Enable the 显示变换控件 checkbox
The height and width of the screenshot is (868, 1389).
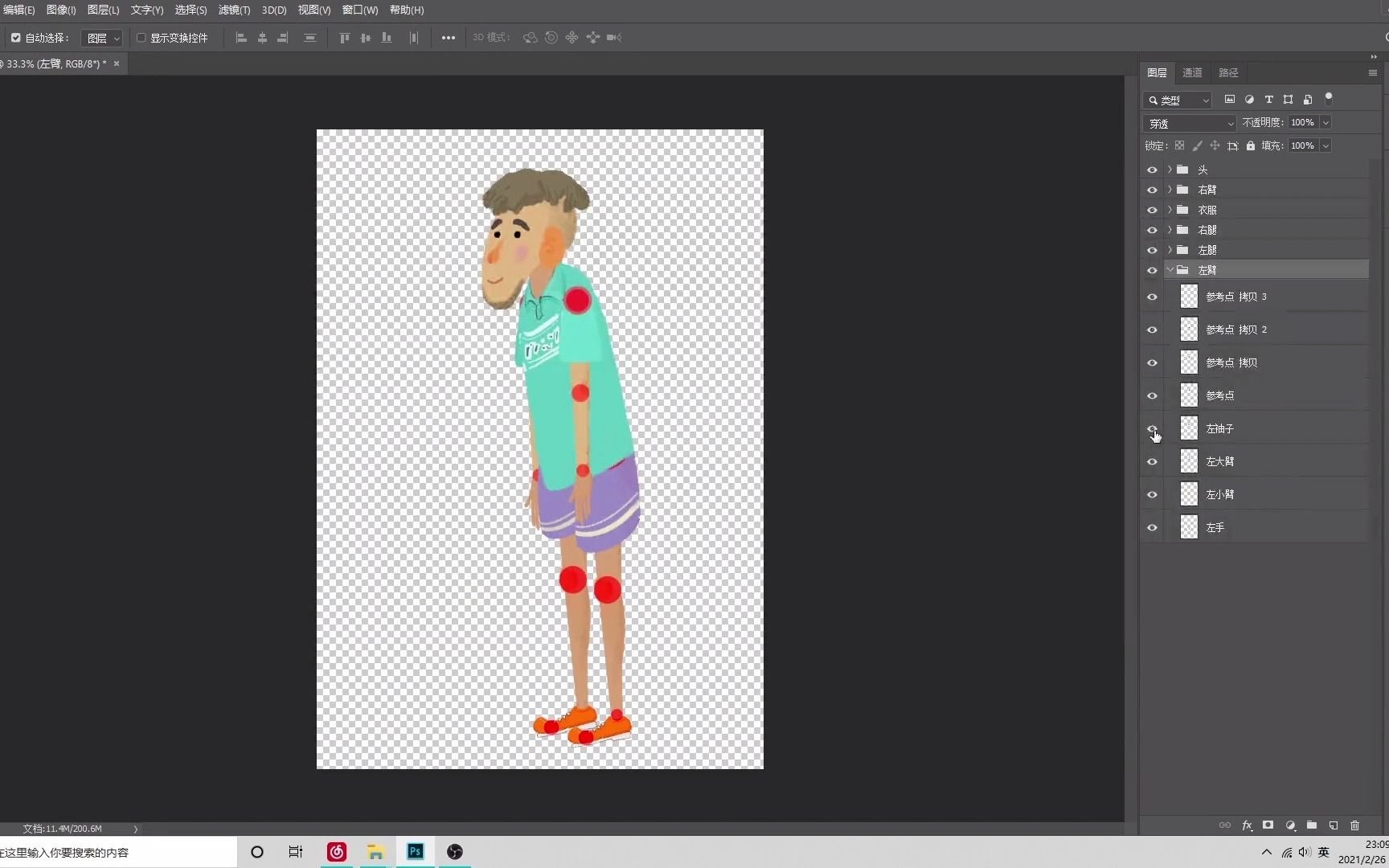(141, 38)
